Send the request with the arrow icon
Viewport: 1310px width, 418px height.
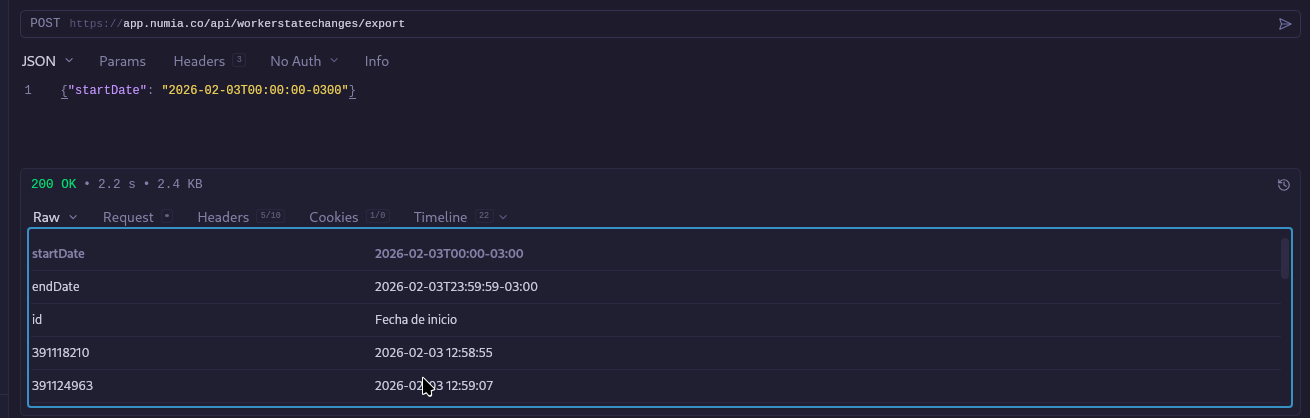(1285, 24)
